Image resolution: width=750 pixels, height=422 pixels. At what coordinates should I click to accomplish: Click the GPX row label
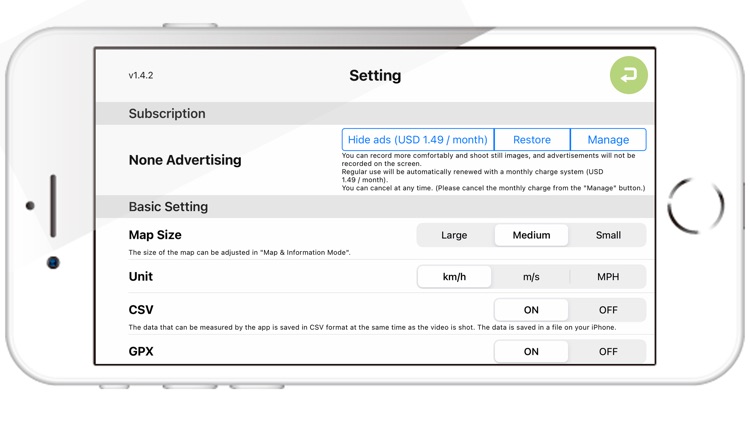click(x=141, y=351)
